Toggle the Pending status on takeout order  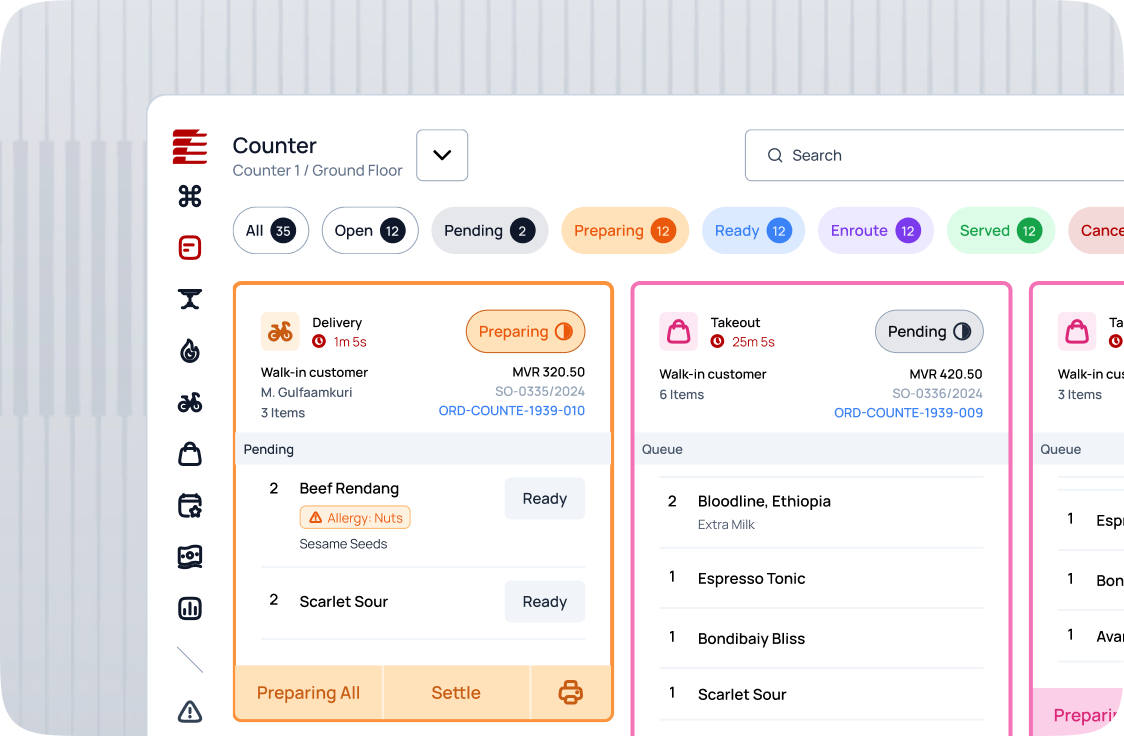[x=929, y=332]
